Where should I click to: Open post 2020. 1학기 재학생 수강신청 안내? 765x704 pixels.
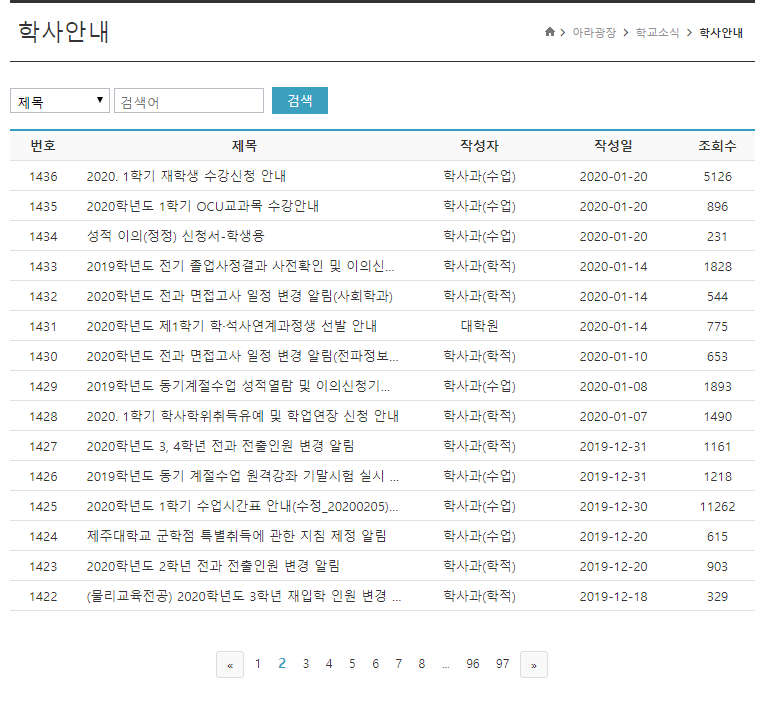pyautogui.click(x=186, y=176)
